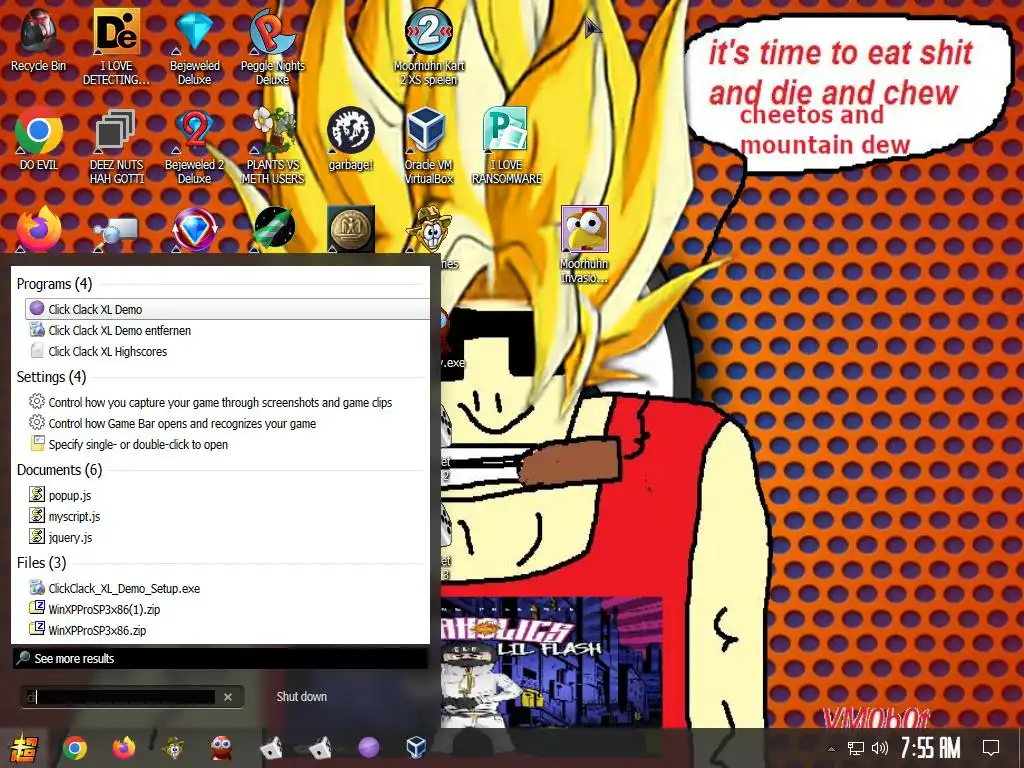The width and height of the screenshot is (1024, 768).
Task: Open the garbage! desktop icon
Action: pyautogui.click(x=351, y=138)
